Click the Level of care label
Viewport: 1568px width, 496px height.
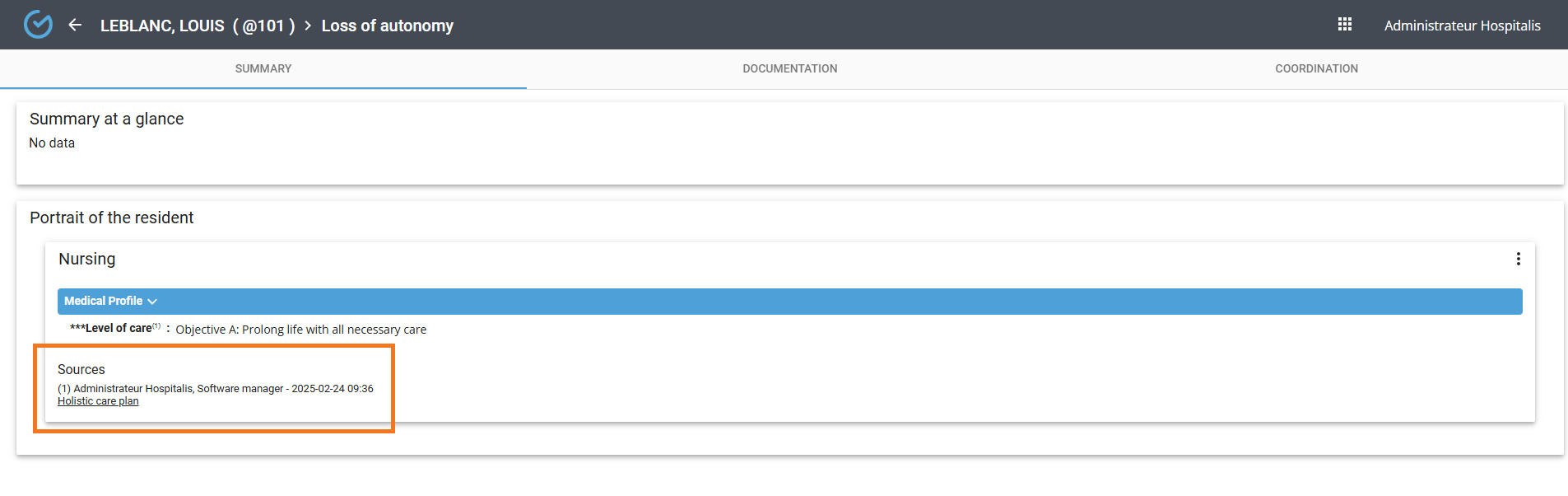click(114, 329)
